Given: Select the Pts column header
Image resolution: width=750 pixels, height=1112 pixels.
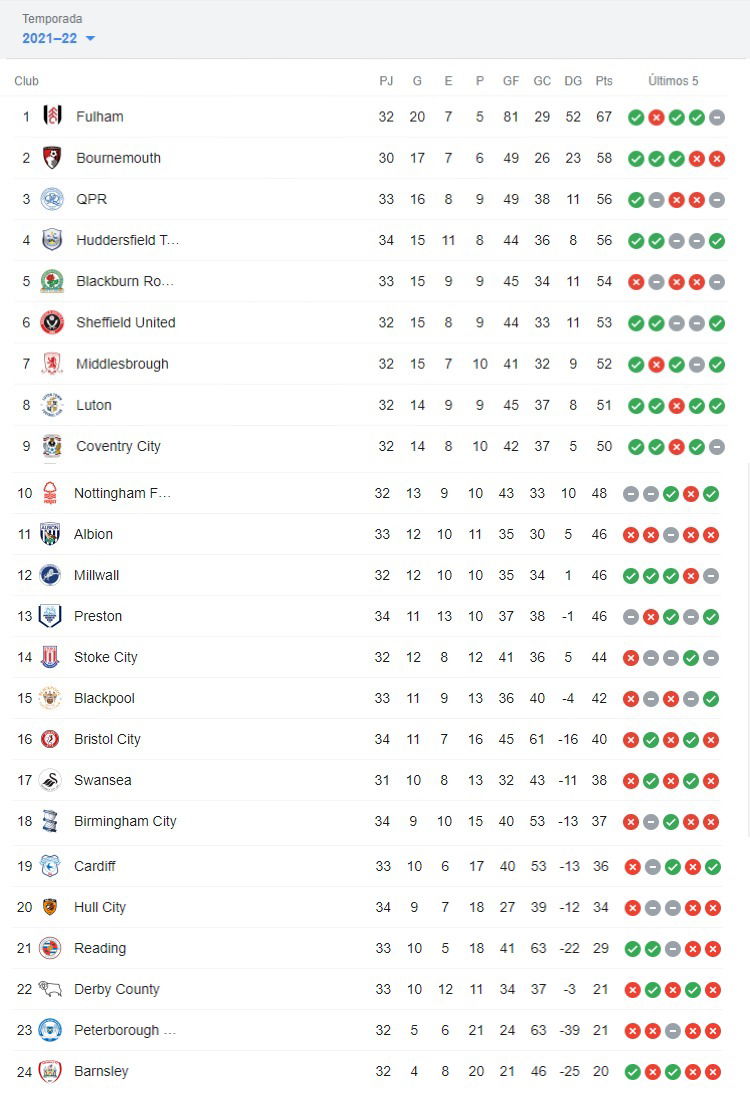Looking at the screenshot, I should point(604,81).
